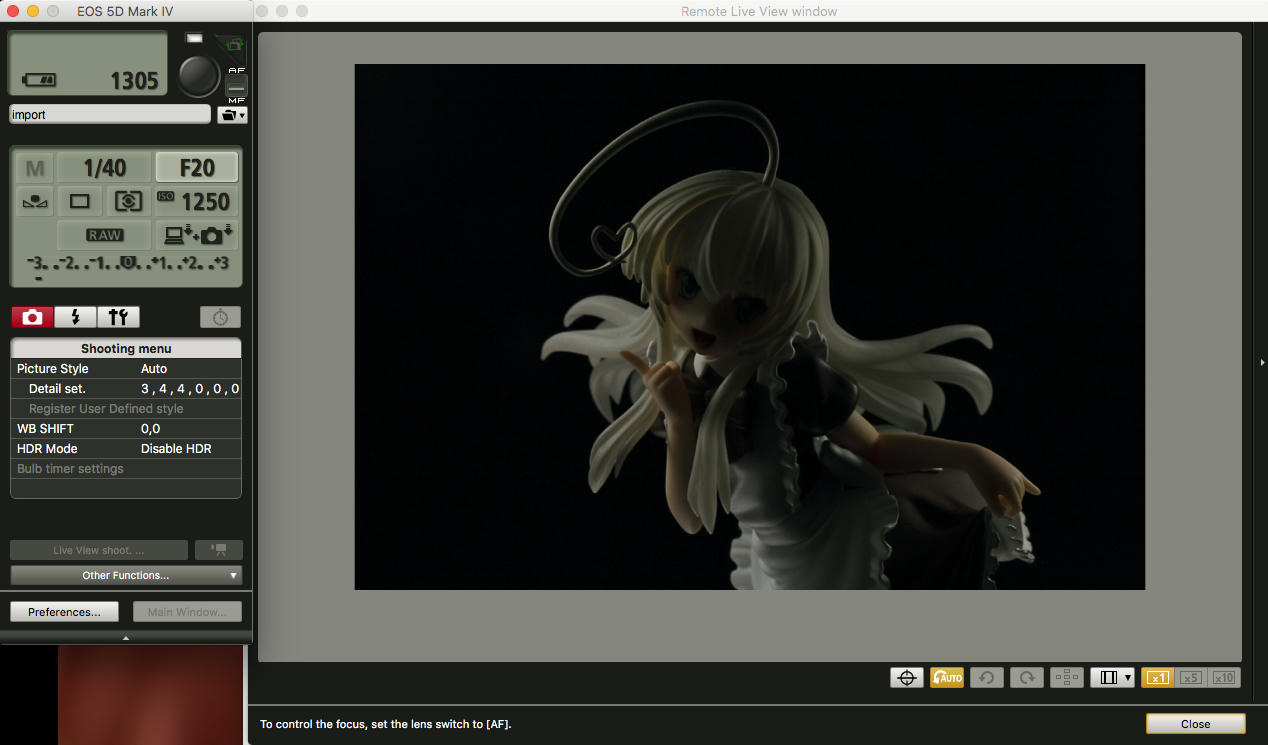Select the x10 magnification view
1268x745 pixels.
[1223, 677]
